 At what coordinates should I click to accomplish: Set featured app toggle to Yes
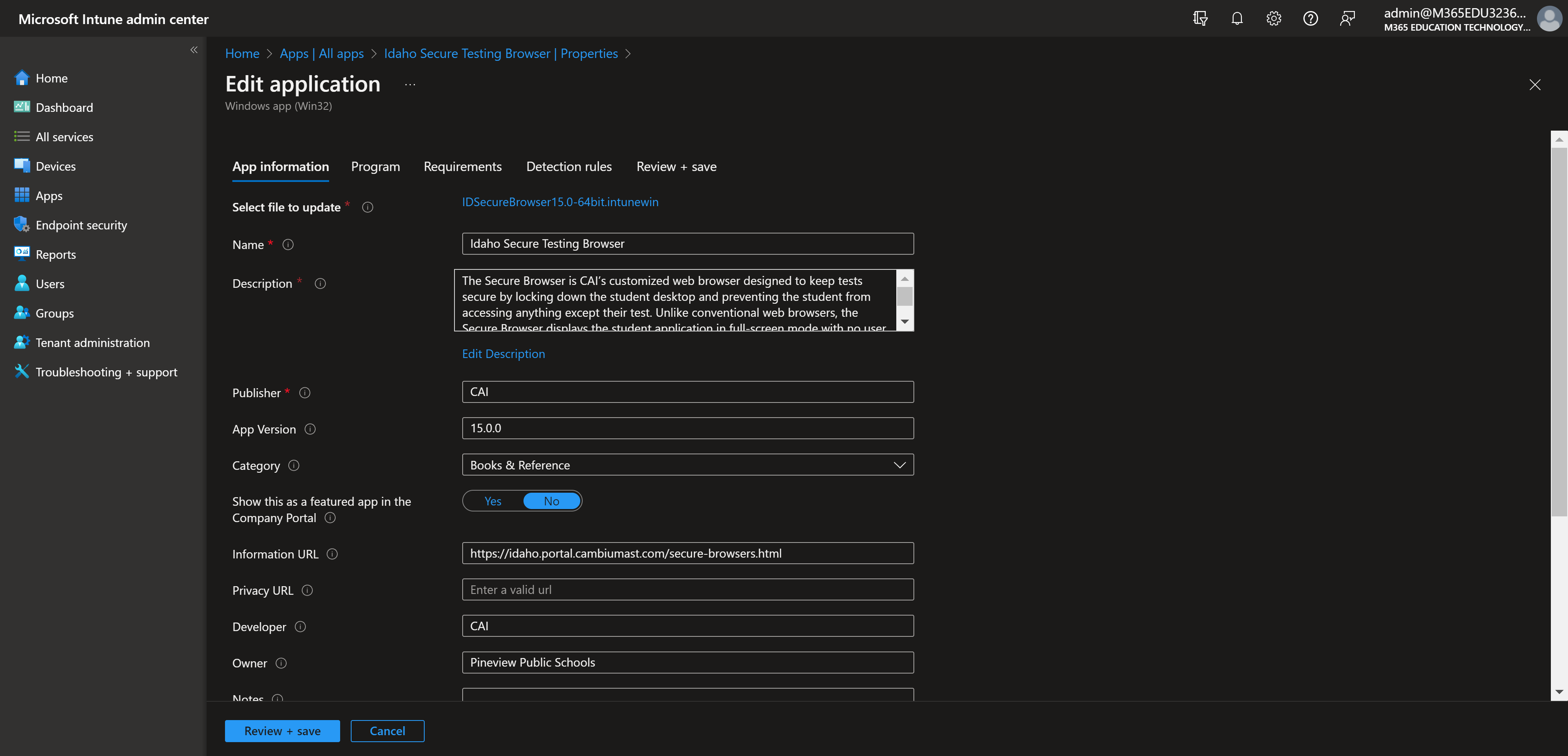click(x=493, y=502)
